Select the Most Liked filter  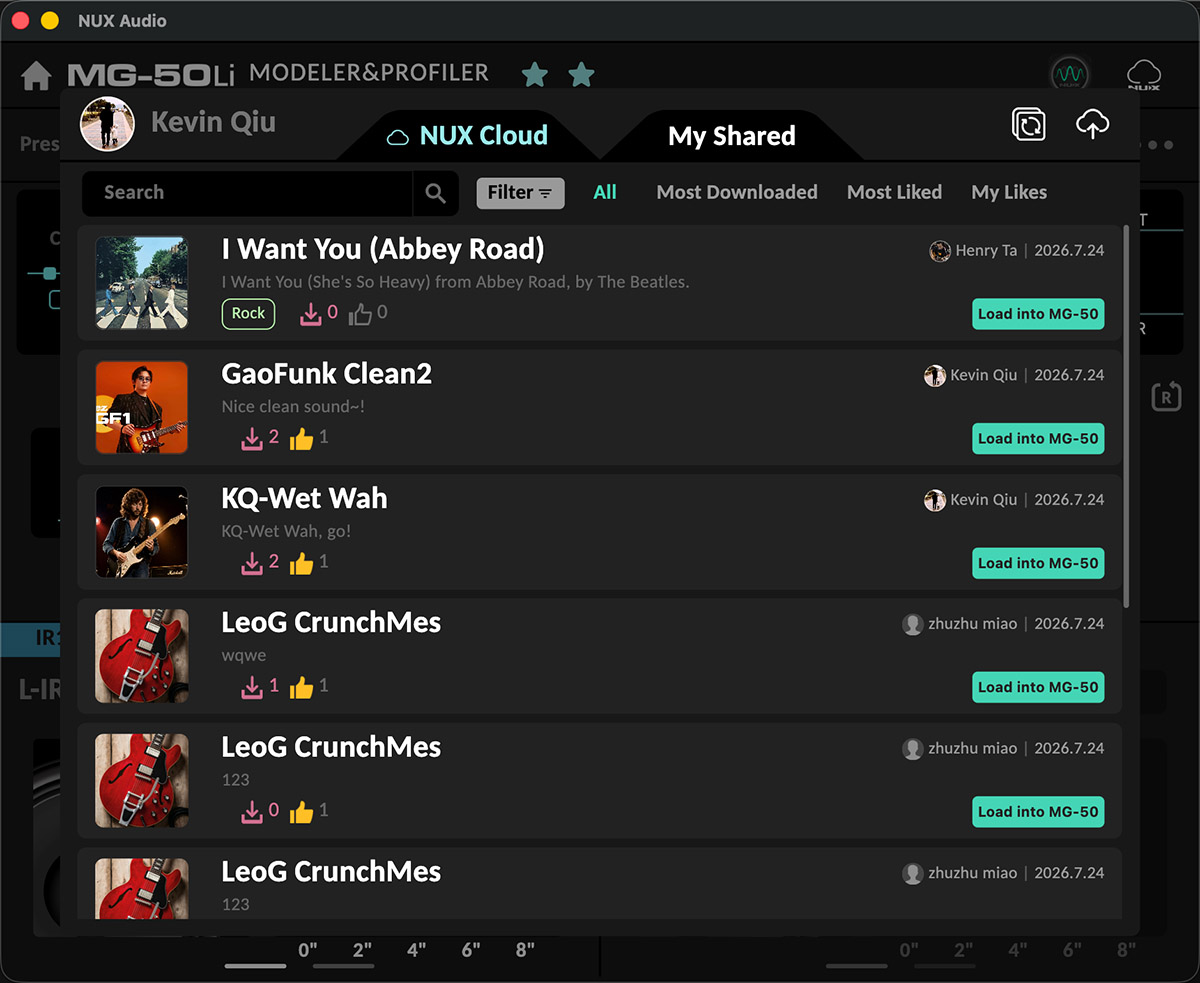click(894, 192)
